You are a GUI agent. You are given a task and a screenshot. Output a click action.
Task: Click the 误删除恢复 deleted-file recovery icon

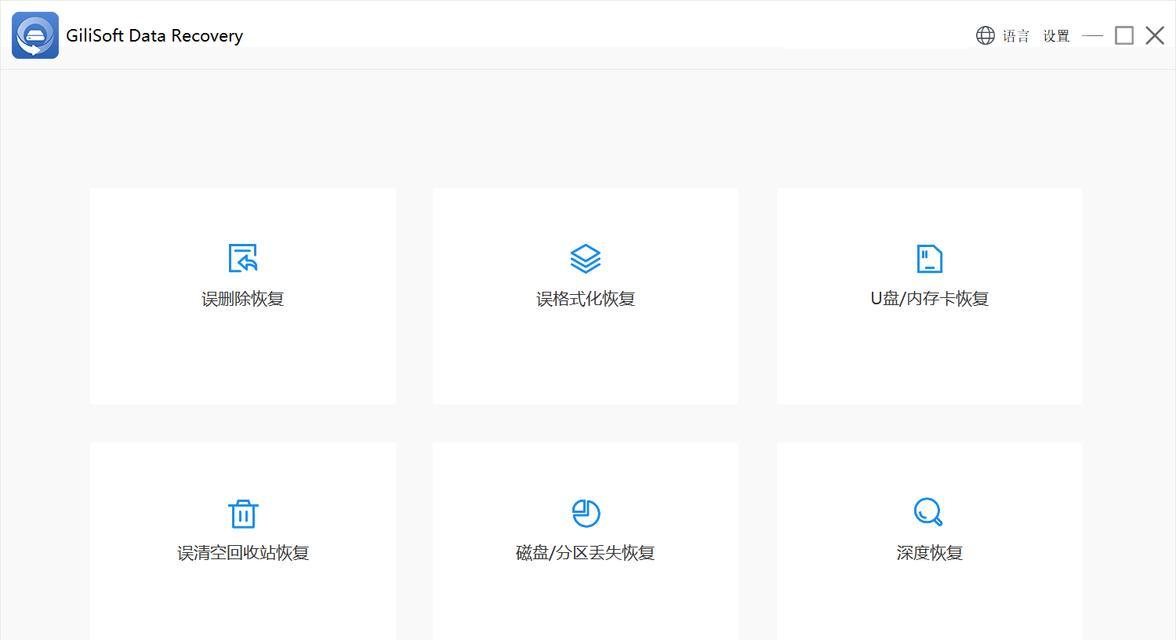[x=242, y=258]
